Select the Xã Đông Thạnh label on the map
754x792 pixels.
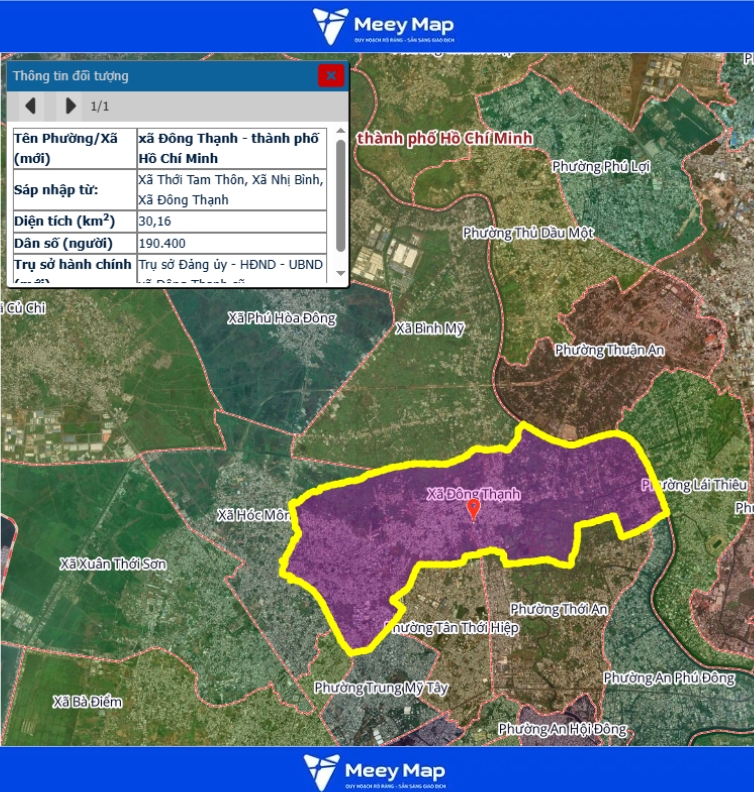coord(473,494)
